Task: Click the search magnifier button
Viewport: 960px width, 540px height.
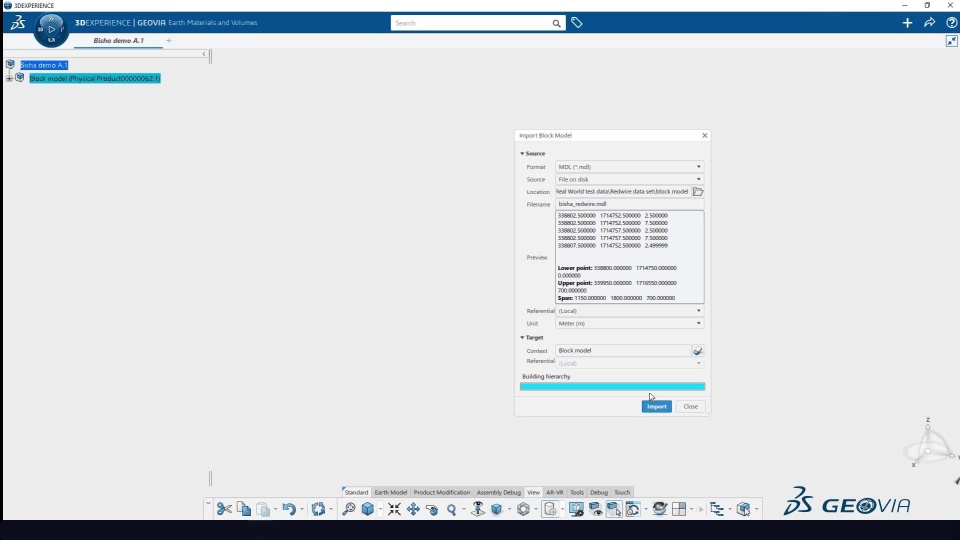Action: pos(556,23)
